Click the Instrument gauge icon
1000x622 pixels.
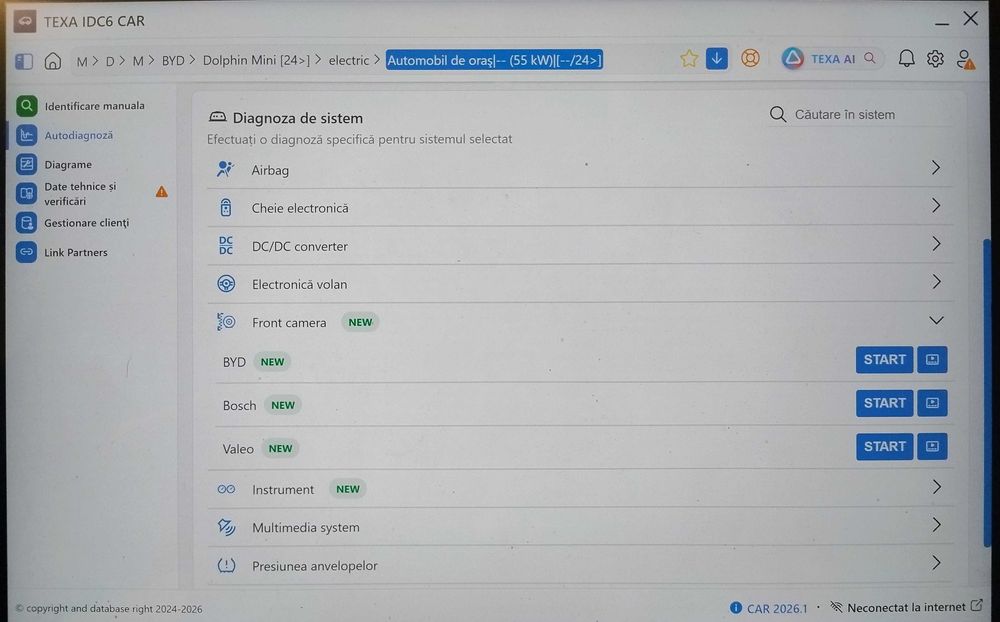pos(226,489)
